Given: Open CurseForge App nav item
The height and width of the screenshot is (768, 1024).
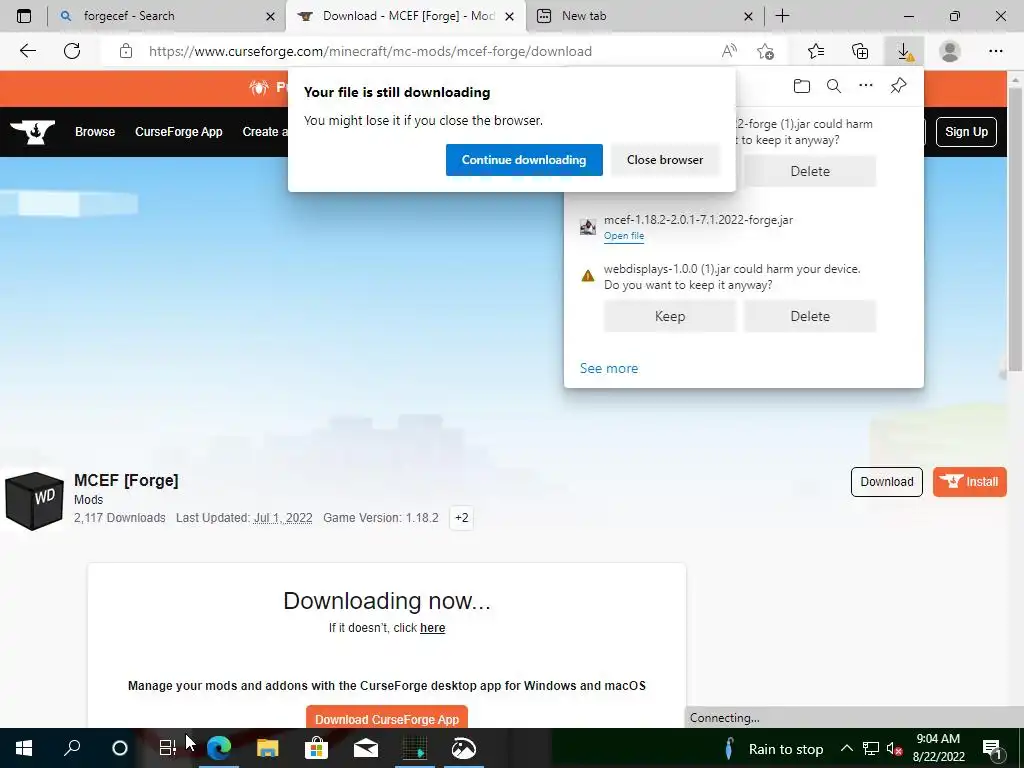Looking at the screenshot, I should coord(178,131).
